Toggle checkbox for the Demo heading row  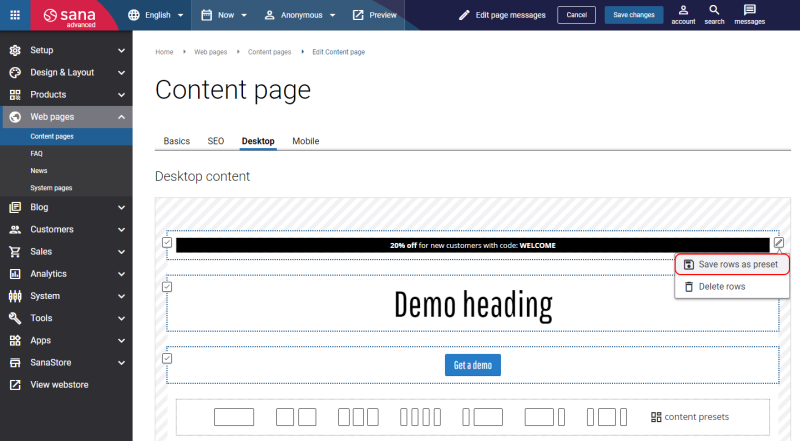coord(167,287)
